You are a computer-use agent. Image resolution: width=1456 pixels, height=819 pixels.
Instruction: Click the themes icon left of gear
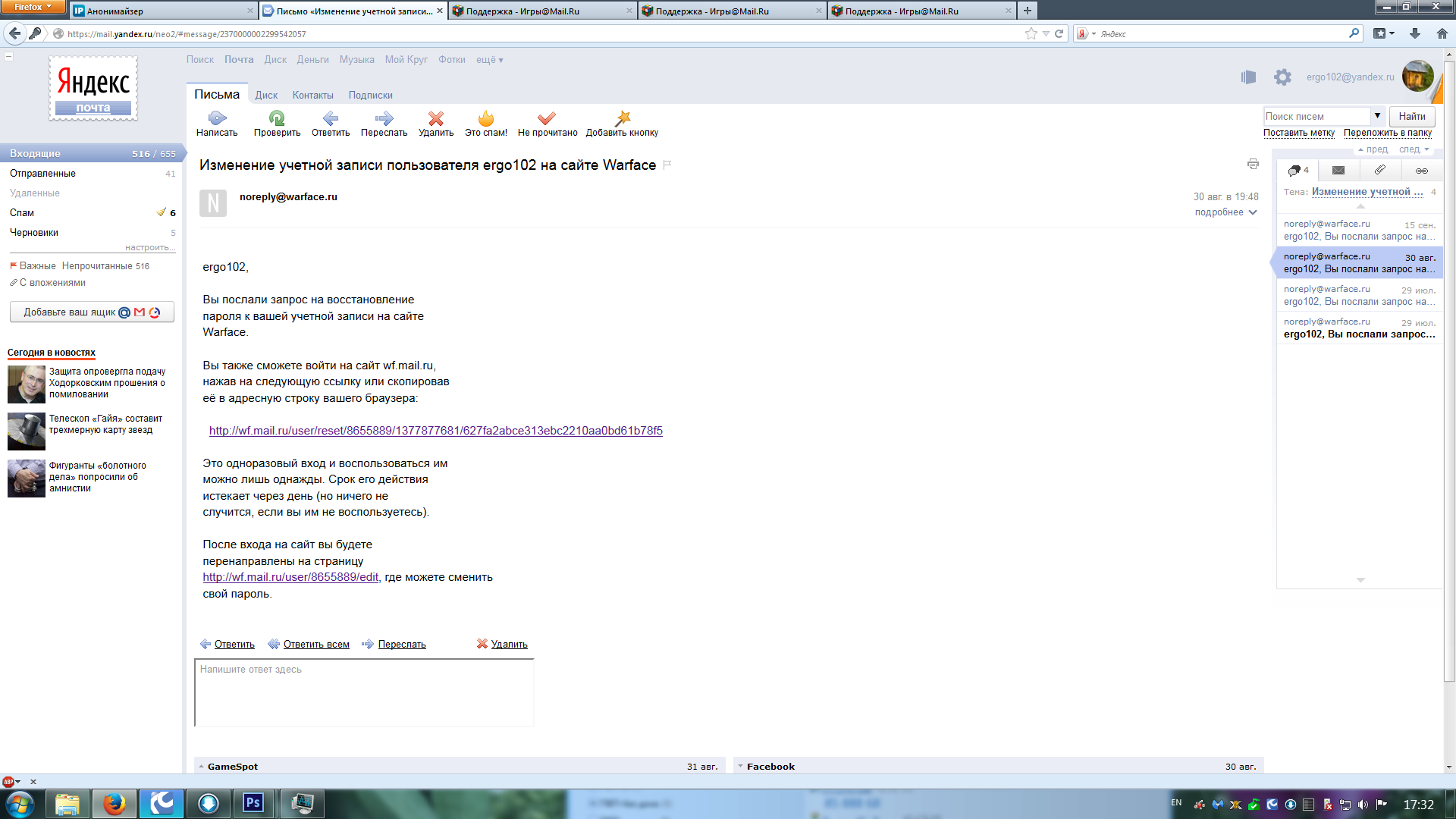click(x=1248, y=77)
